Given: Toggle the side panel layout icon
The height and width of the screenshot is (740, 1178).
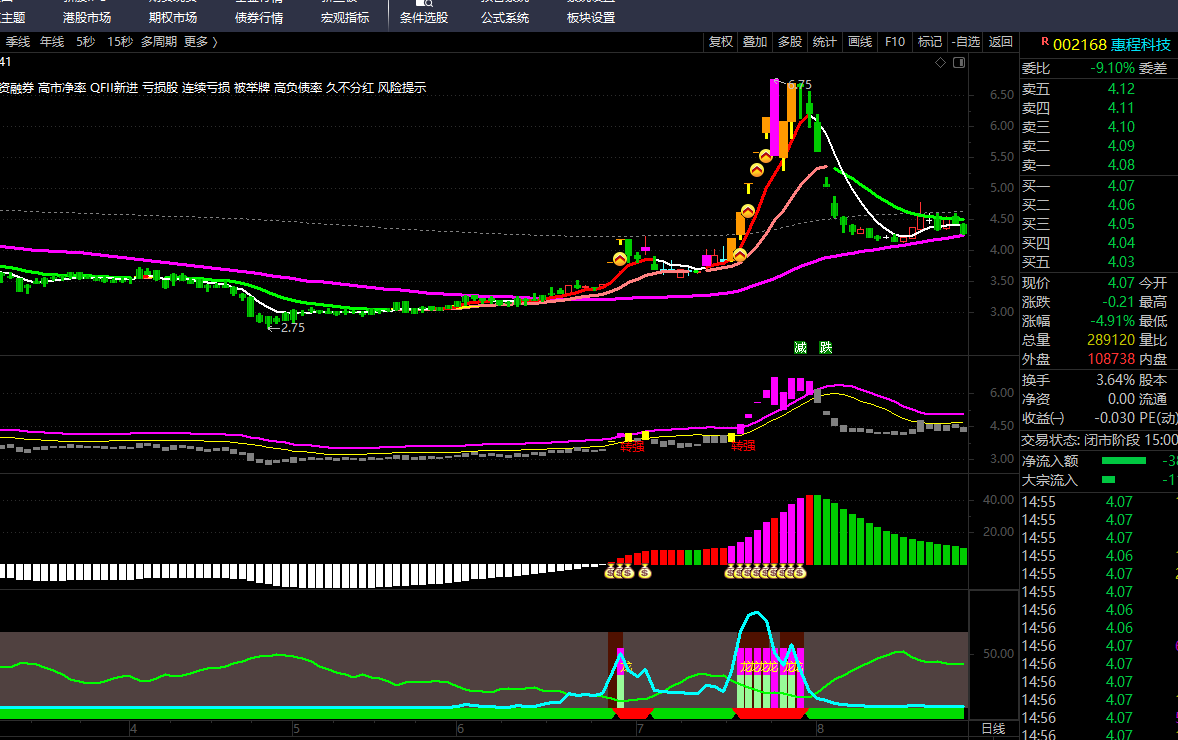Looking at the screenshot, I should pos(959,63).
